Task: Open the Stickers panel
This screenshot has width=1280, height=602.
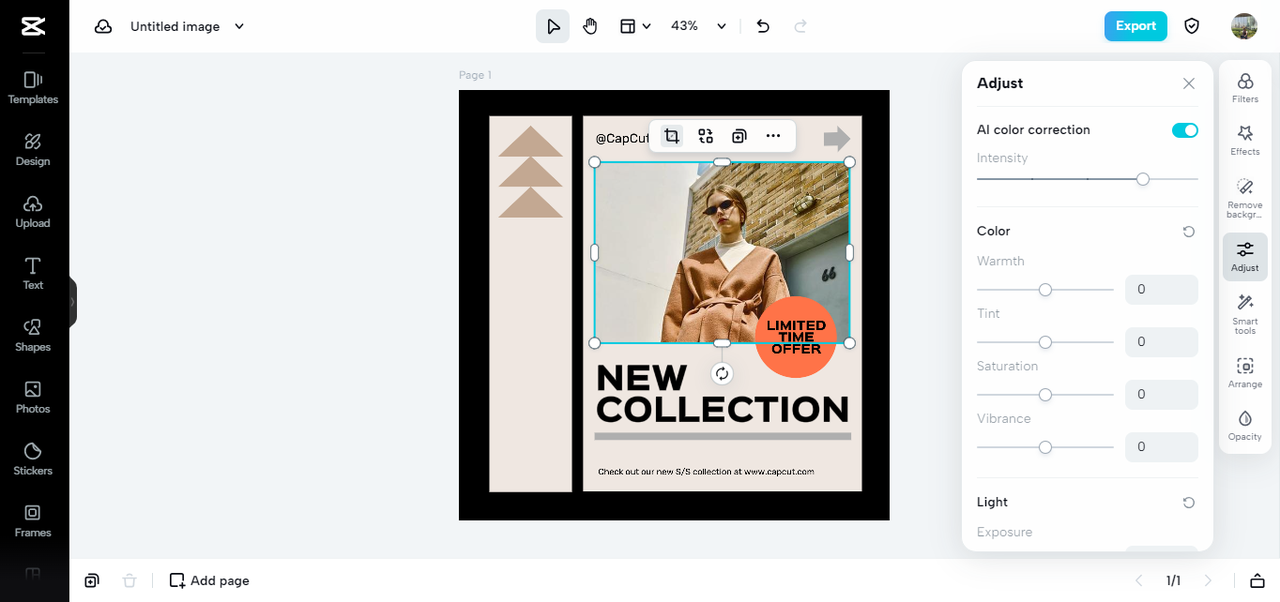Action: coord(33,459)
